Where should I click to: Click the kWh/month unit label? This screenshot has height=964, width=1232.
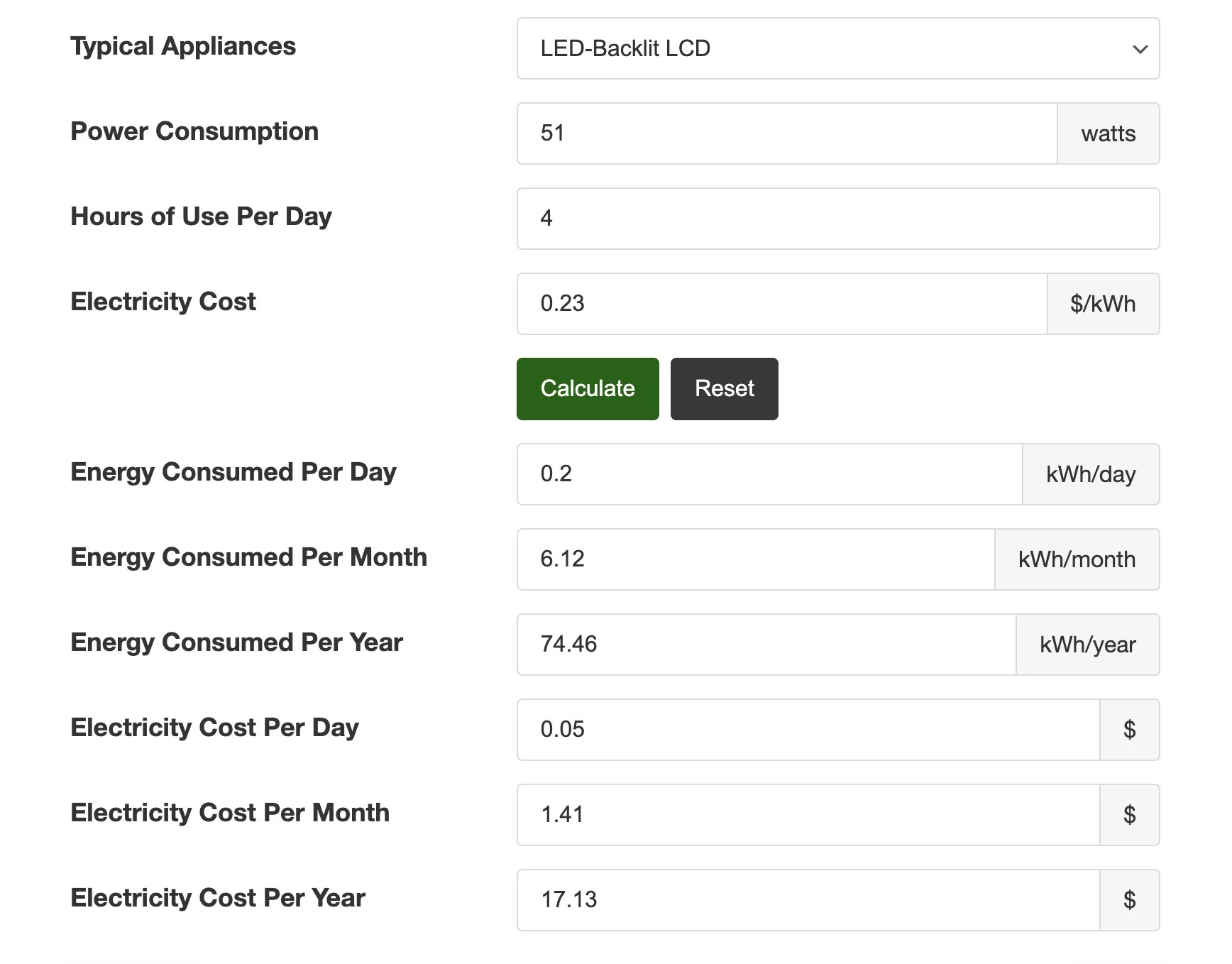pyautogui.click(x=1077, y=559)
